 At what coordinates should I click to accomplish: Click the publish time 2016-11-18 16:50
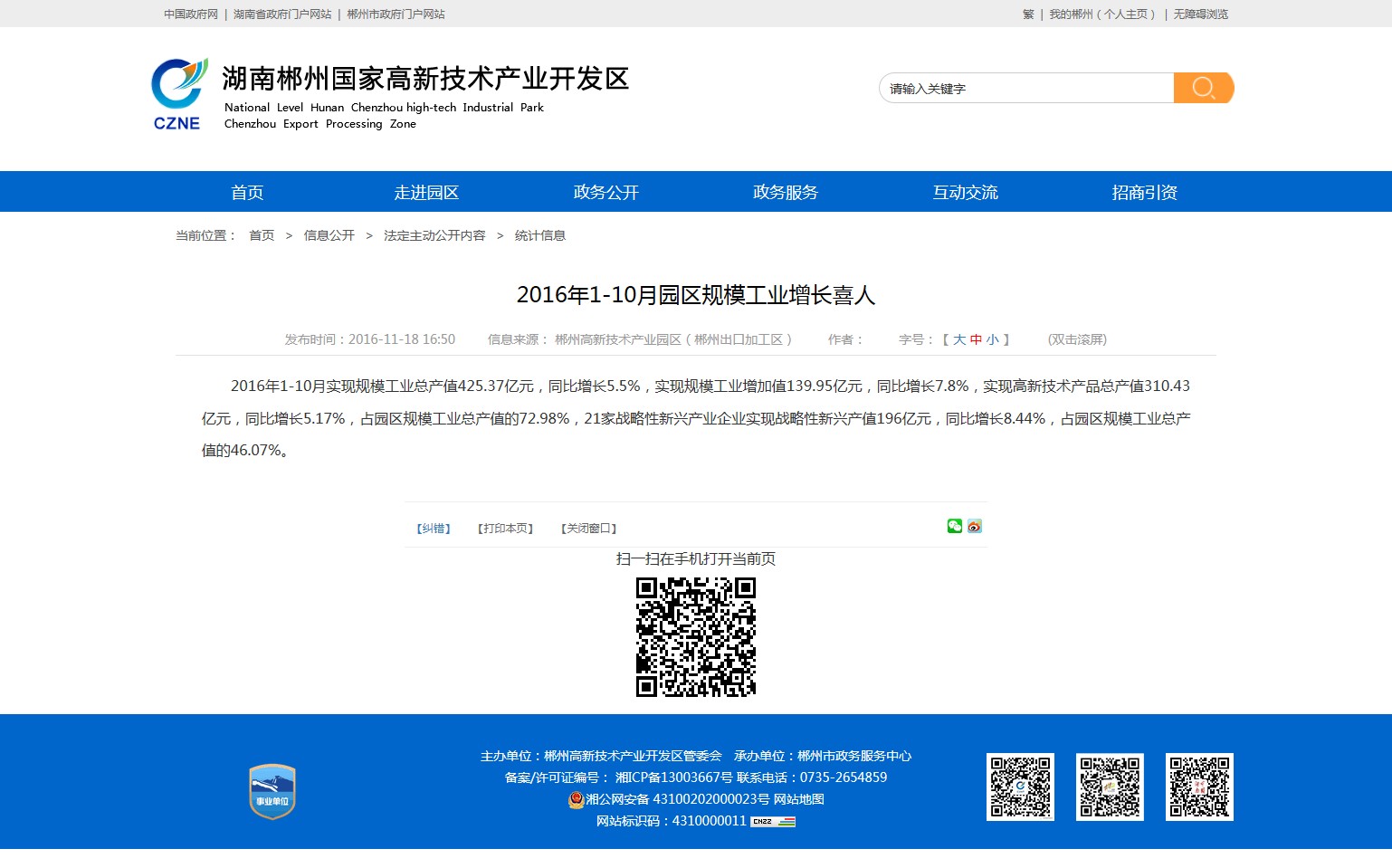pyautogui.click(x=402, y=339)
